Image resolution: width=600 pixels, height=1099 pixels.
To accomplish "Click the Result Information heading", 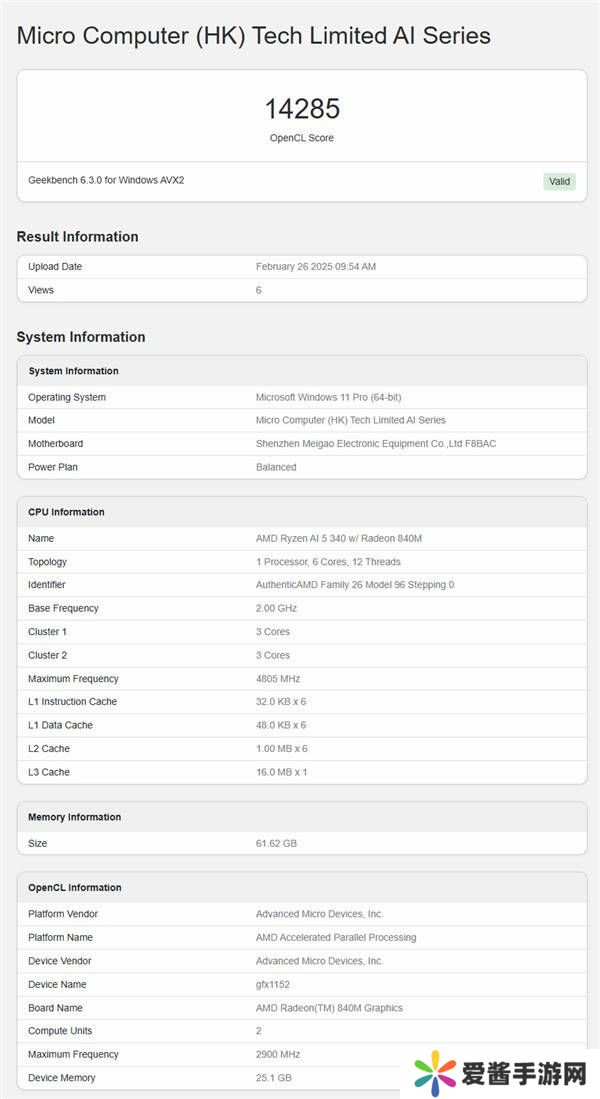I will click(77, 237).
